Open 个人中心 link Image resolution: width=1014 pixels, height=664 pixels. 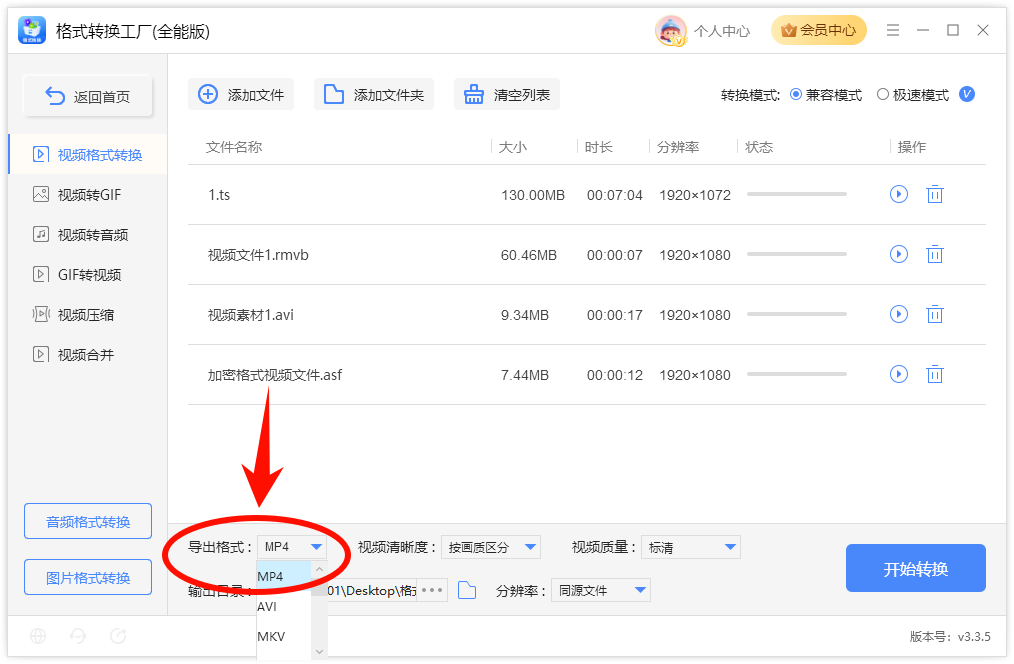(722, 31)
